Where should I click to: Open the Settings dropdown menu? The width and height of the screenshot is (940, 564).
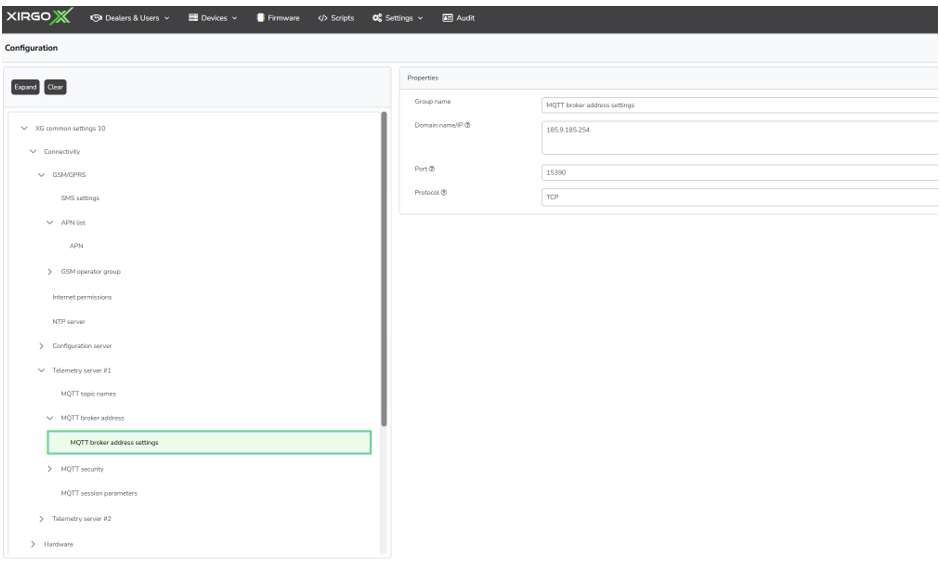(x=398, y=17)
